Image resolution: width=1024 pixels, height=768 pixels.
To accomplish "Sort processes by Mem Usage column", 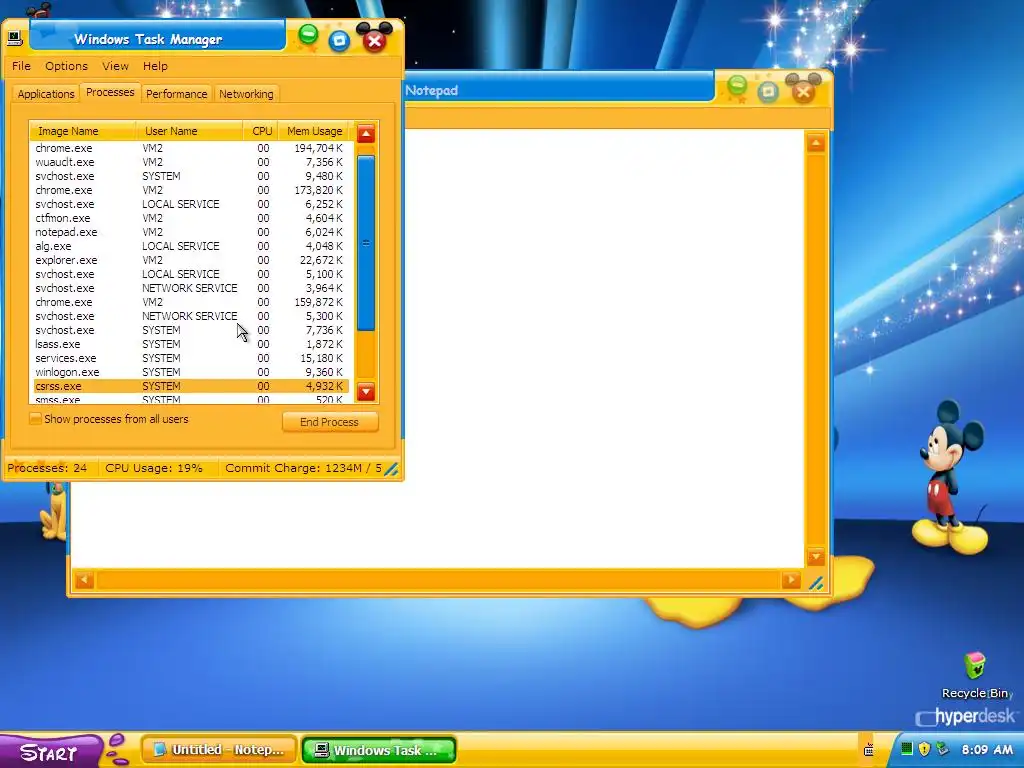I will point(315,131).
